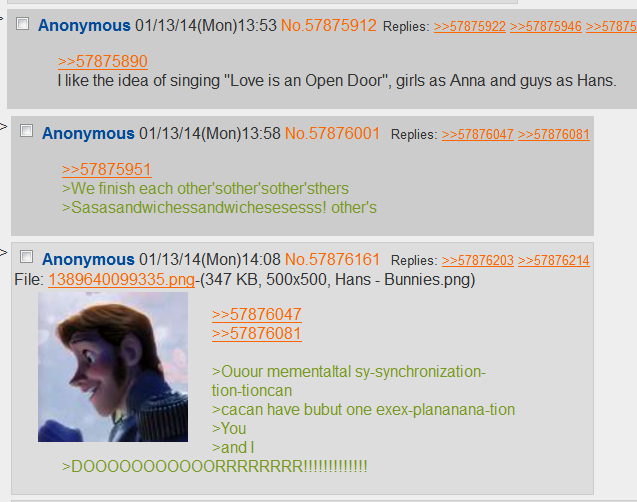Viewport: 637px width, 502px height.
Task: Open reply link >>57876081 in header
Action: [x=554, y=134]
